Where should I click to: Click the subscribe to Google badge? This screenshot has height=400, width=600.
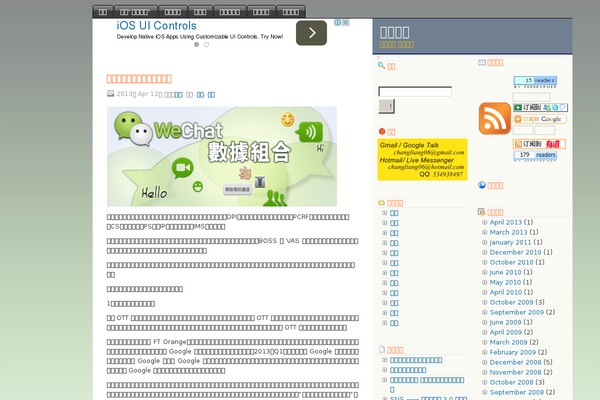pyautogui.click(x=540, y=119)
